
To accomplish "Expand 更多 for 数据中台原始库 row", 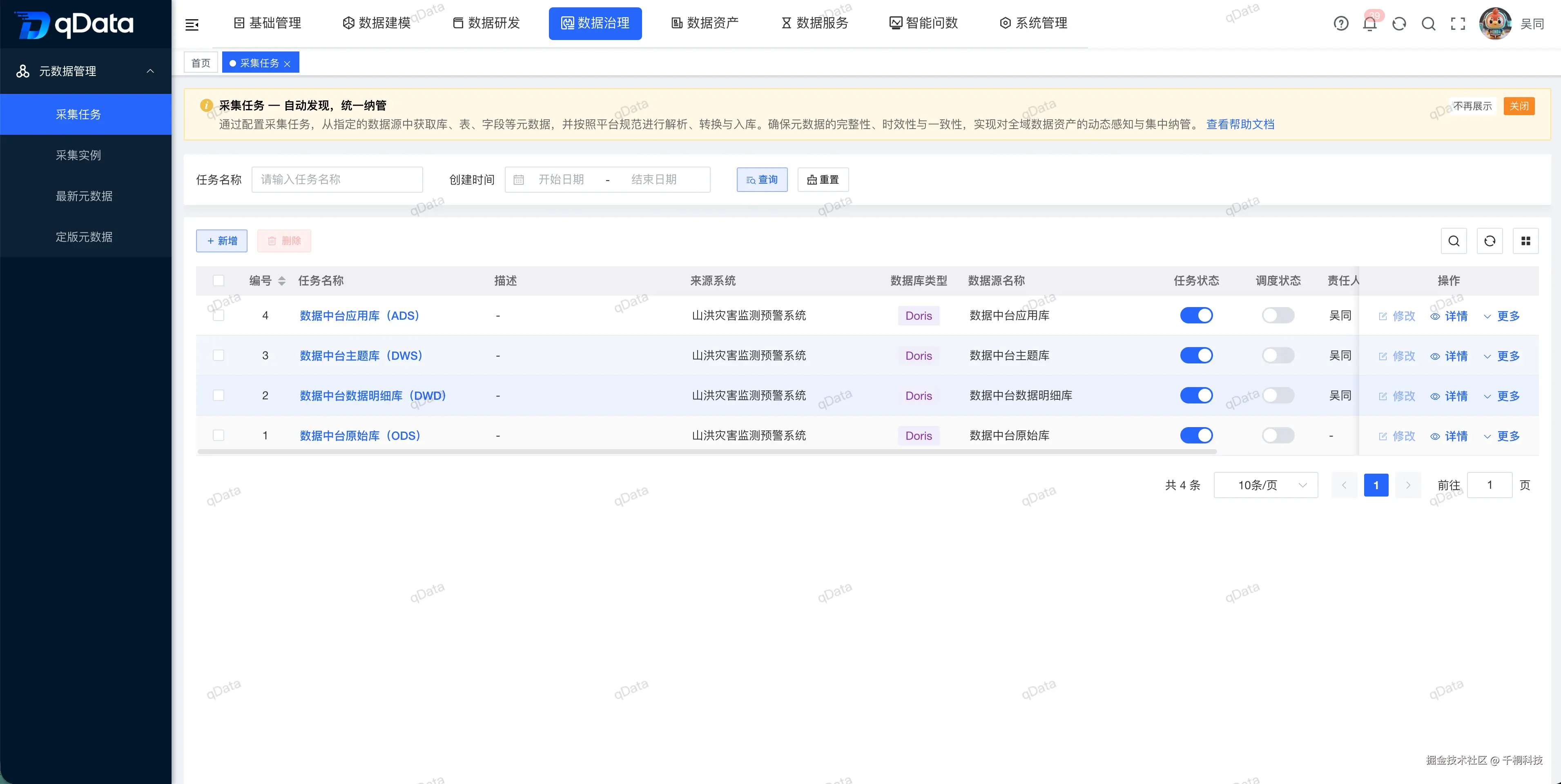I will click(1502, 436).
